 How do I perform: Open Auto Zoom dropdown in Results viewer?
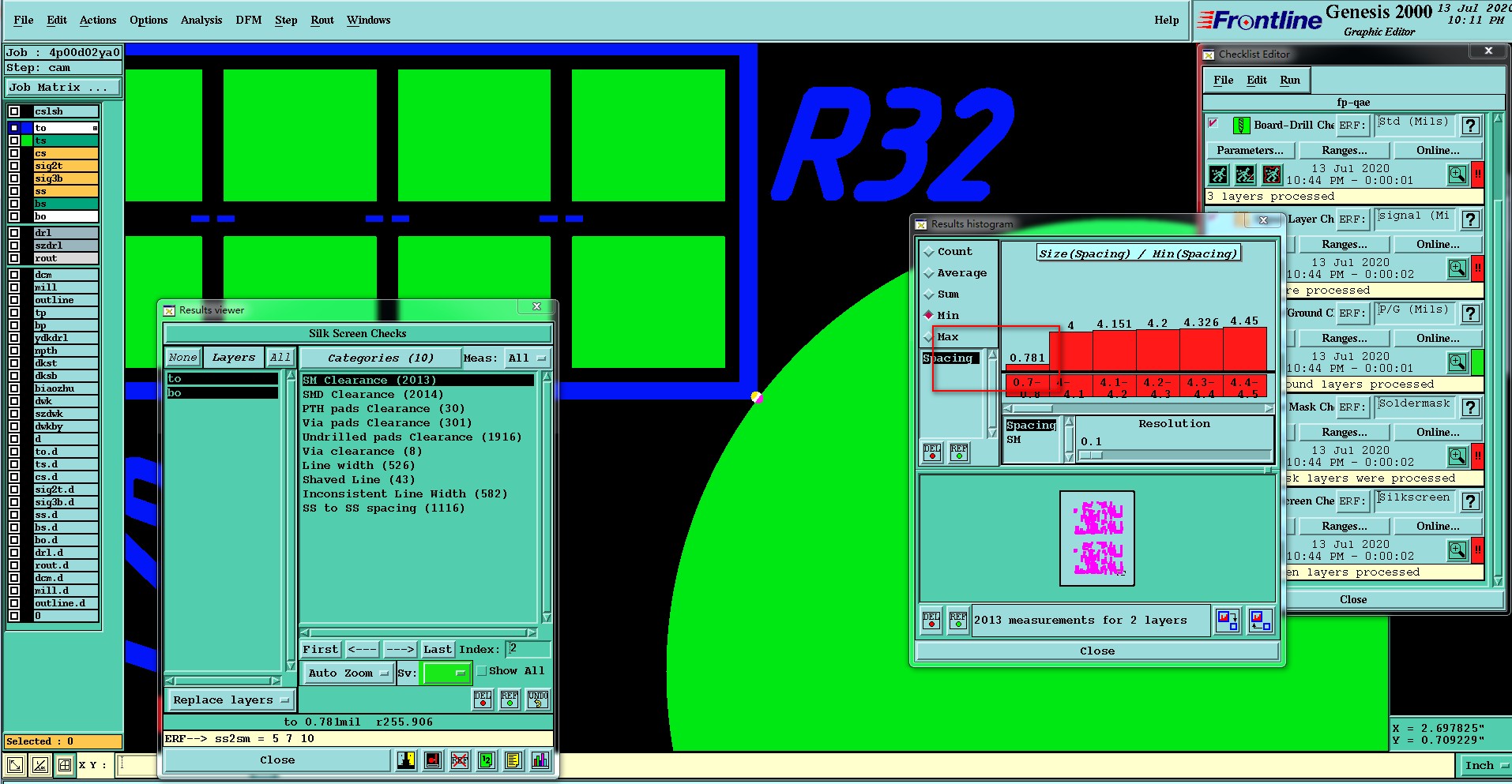click(x=348, y=673)
